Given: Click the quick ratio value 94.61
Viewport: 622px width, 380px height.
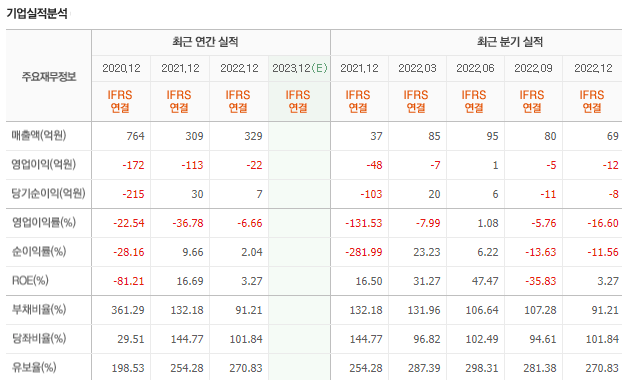Looking at the screenshot, I should 543,339.
